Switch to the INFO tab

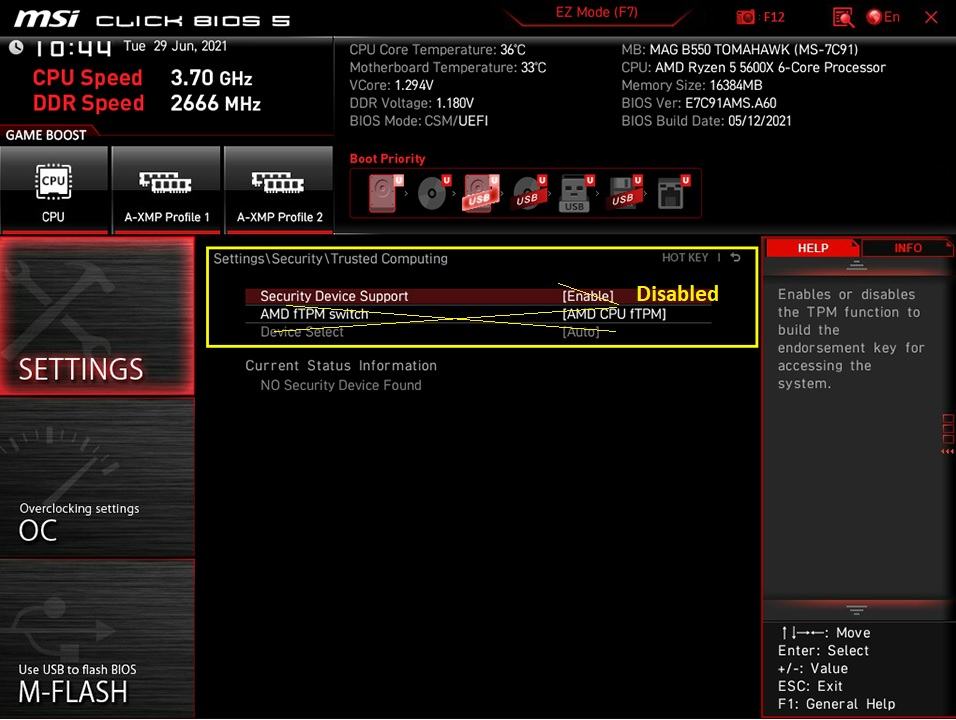coord(907,248)
